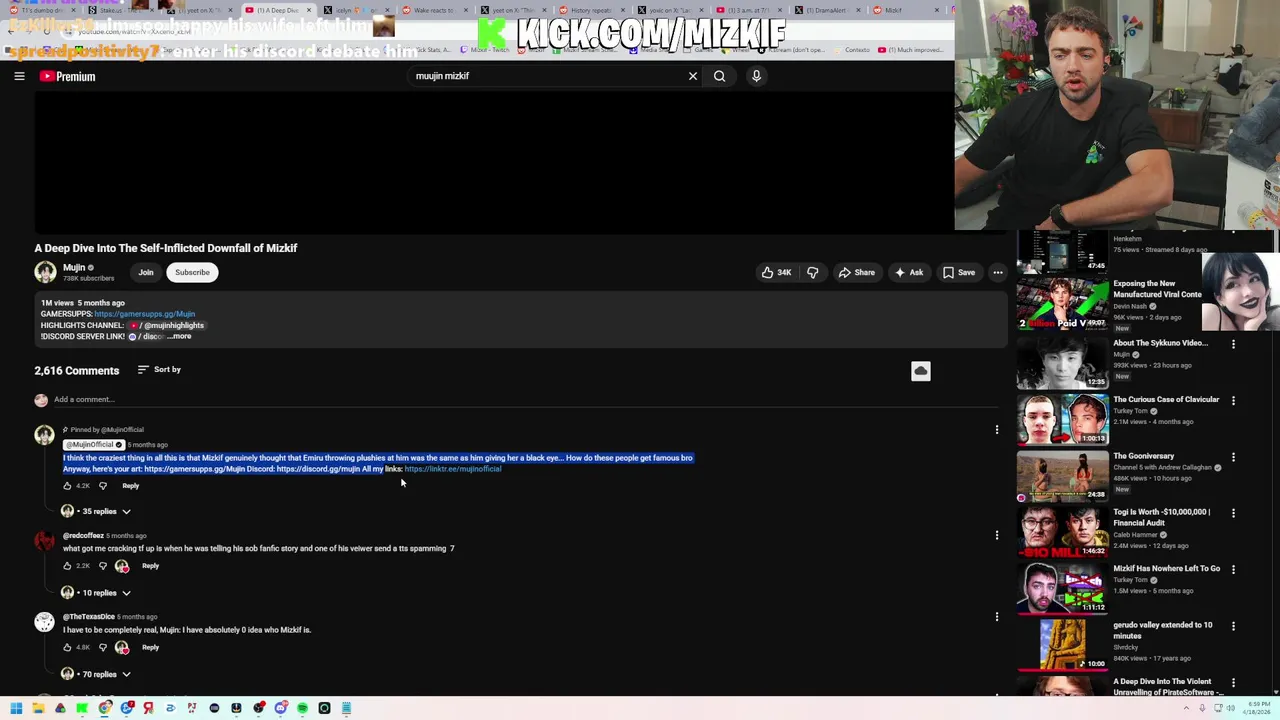
Task: Reply to the TheTexasDice comment
Action: click(150, 647)
